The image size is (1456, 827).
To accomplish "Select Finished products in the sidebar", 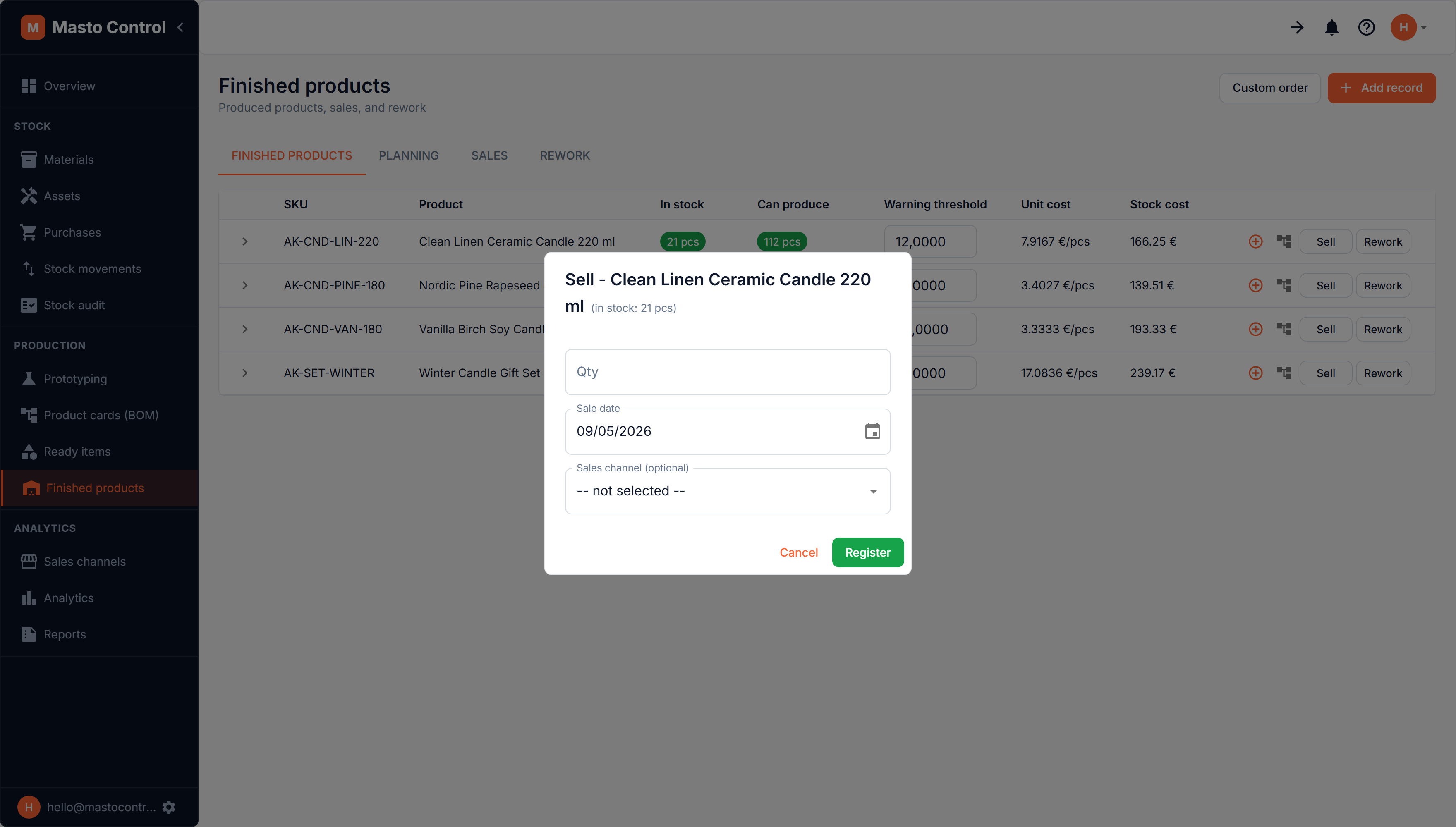I will pos(99,488).
